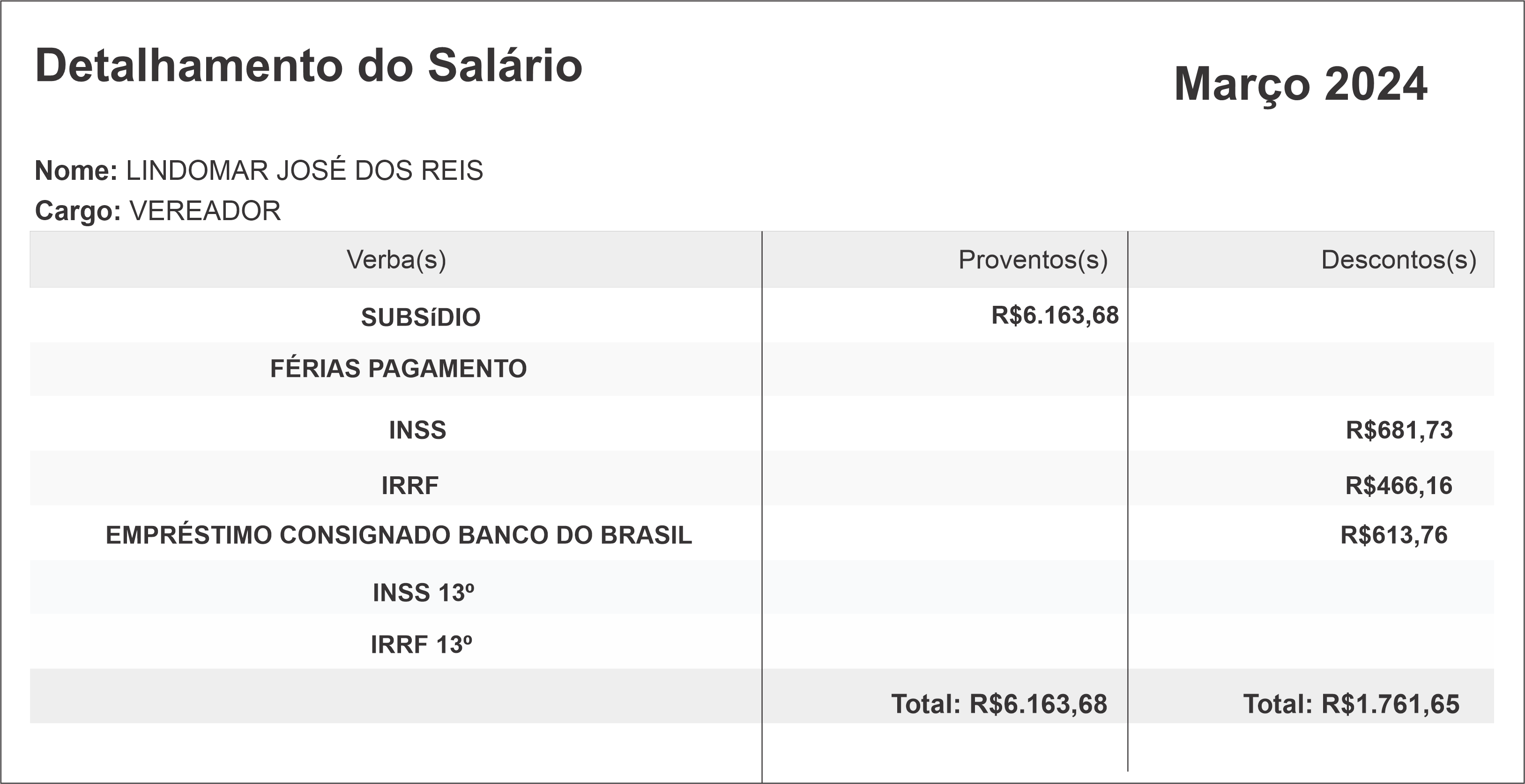
Task: Click the Detalhamento do Salário title
Action: tap(308, 66)
